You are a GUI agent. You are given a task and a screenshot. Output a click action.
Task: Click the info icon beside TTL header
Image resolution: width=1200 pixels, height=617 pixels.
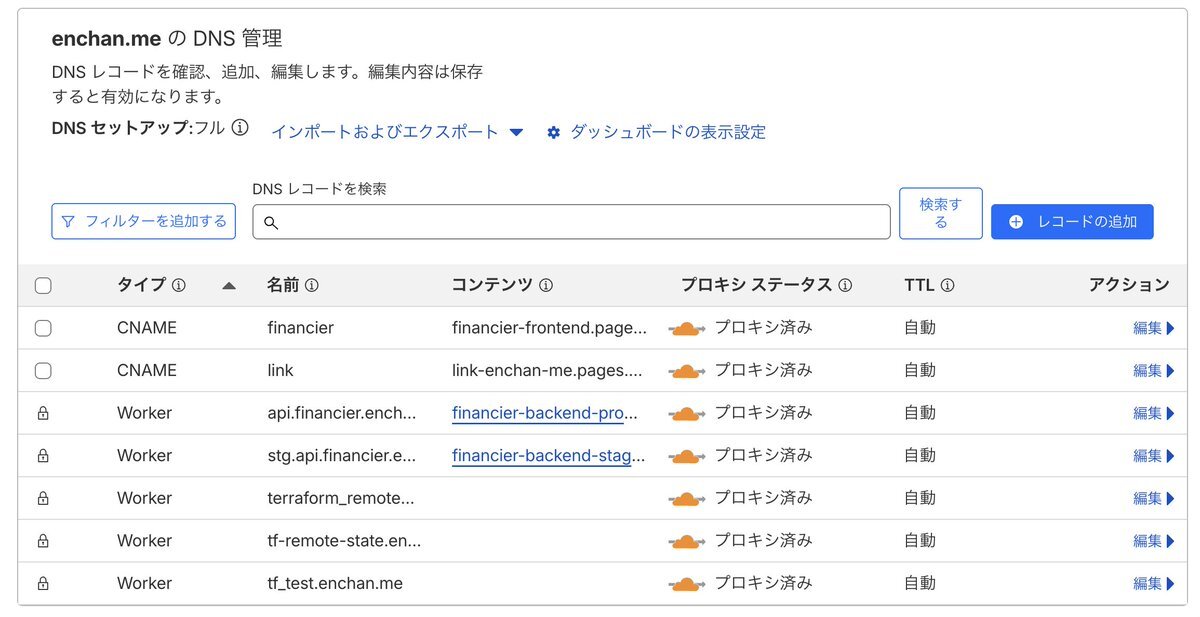pyautogui.click(x=947, y=285)
